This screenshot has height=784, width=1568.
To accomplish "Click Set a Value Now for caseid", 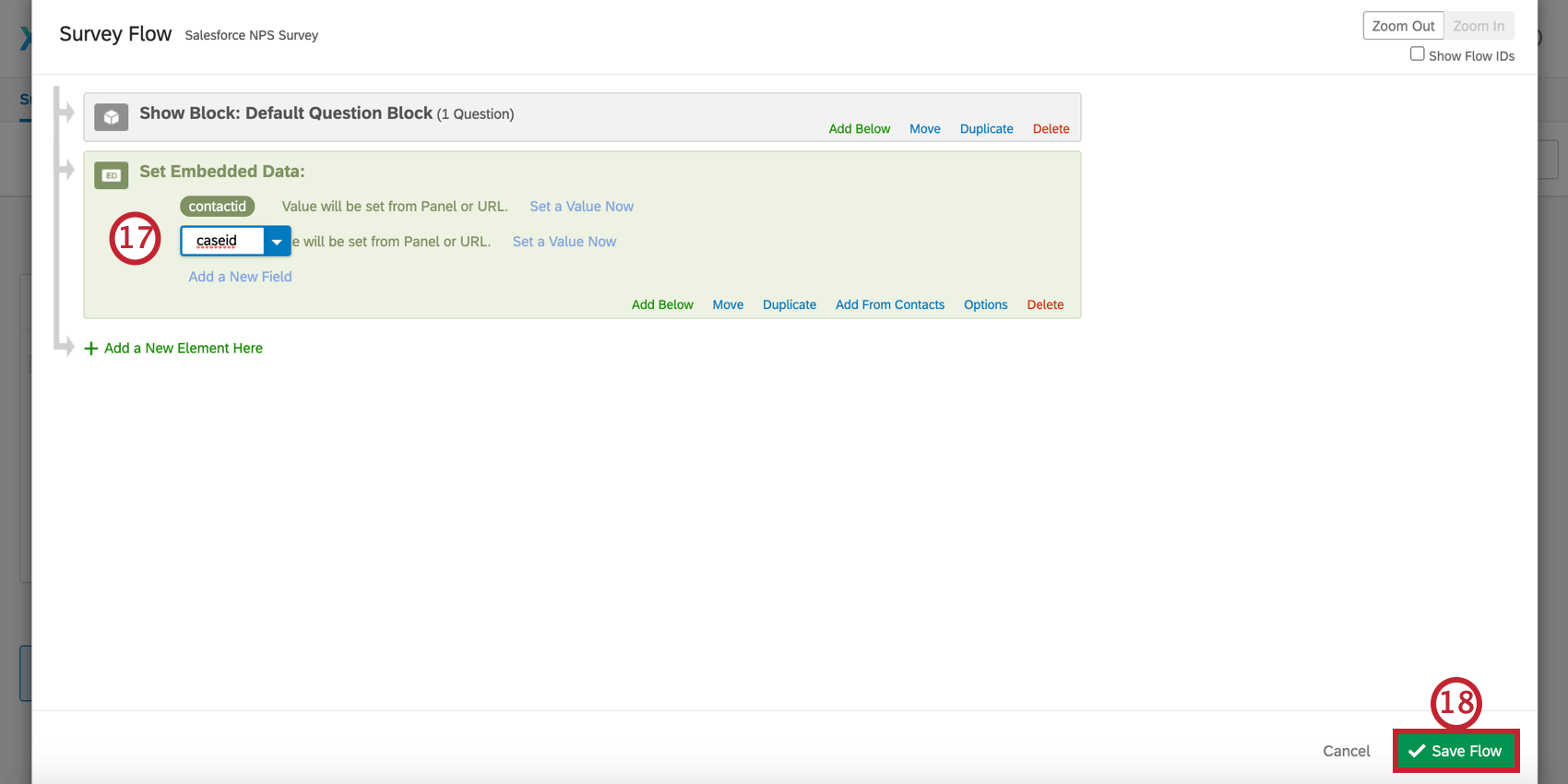I will pos(564,242).
